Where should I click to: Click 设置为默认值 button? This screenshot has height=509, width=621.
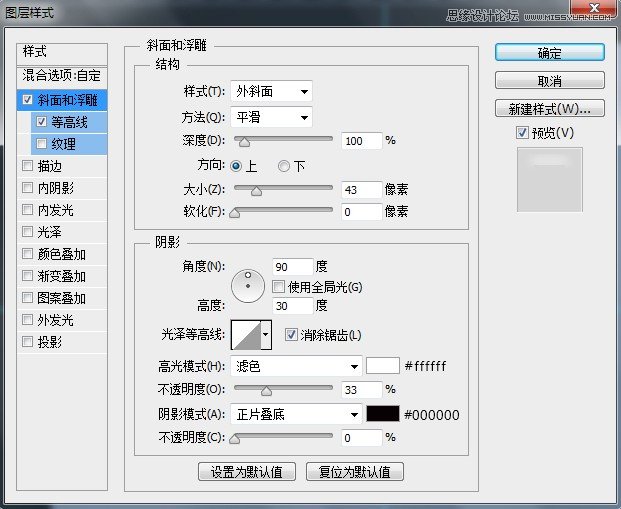pyautogui.click(x=247, y=471)
